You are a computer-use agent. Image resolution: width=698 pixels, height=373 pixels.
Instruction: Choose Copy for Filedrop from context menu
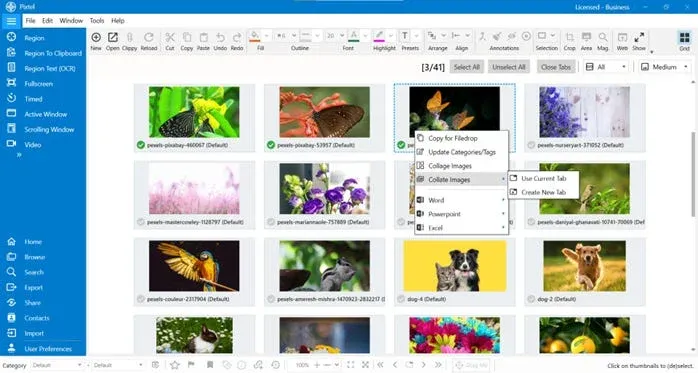tap(462, 138)
